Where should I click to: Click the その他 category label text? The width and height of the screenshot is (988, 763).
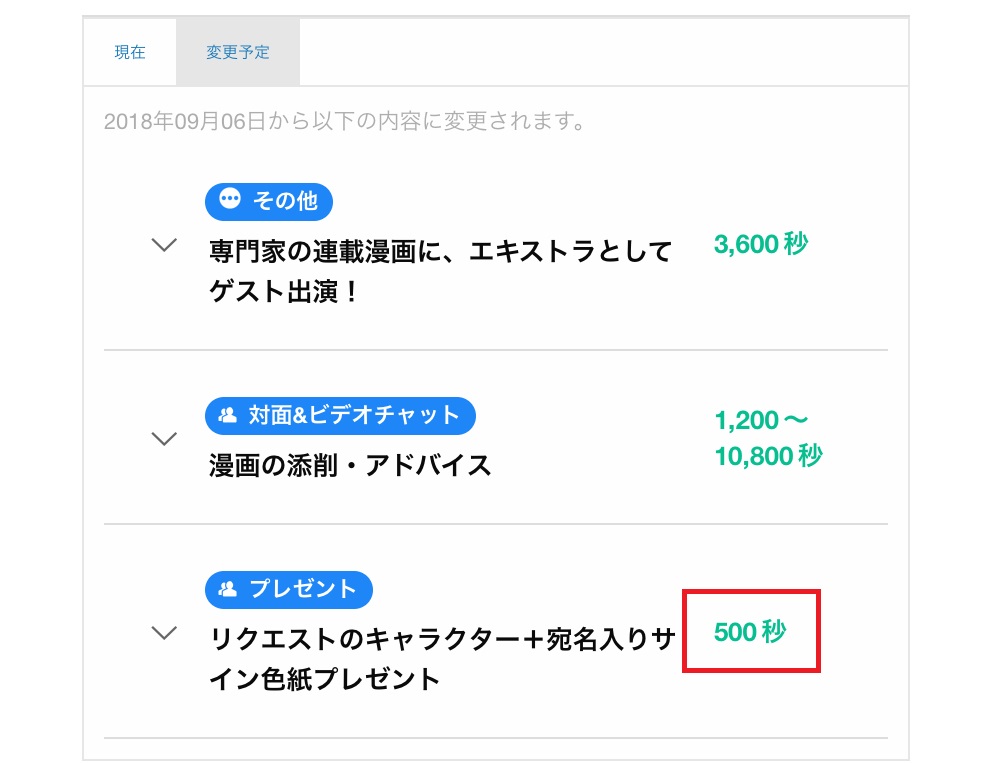click(x=285, y=201)
